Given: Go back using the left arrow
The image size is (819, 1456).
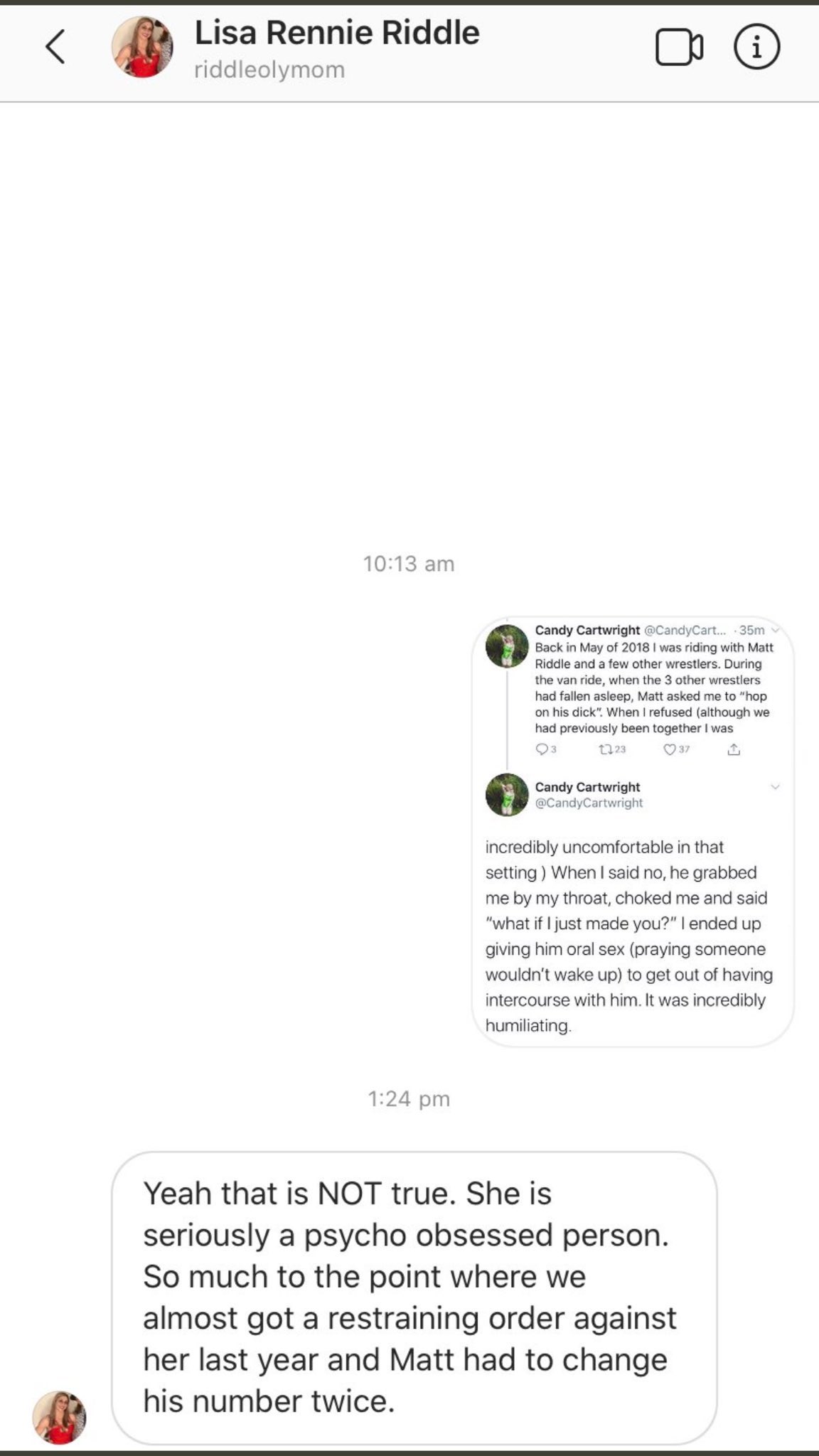Looking at the screenshot, I should tap(55, 47).
